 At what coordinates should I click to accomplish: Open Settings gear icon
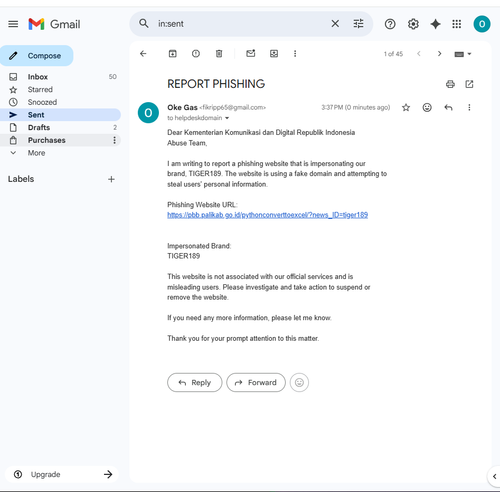[413, 24]
